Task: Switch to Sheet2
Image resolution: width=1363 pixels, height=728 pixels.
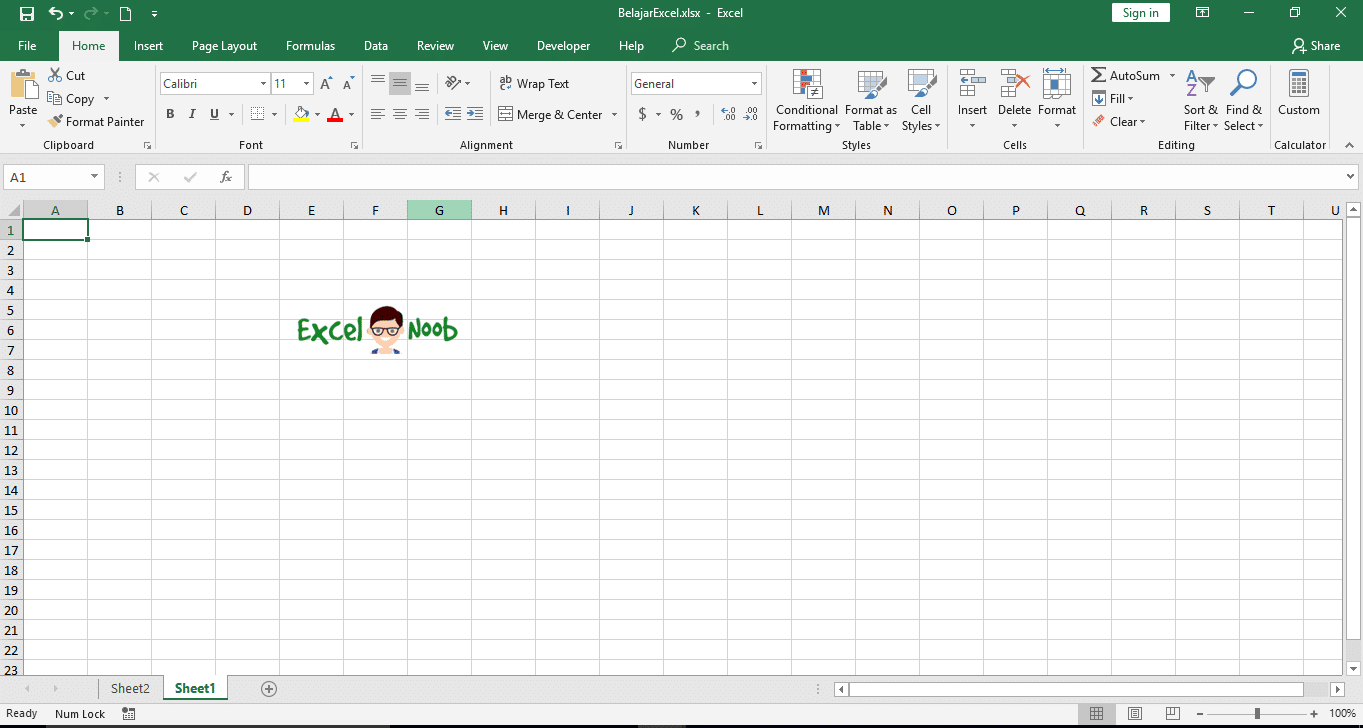Action: pos(130,688)
